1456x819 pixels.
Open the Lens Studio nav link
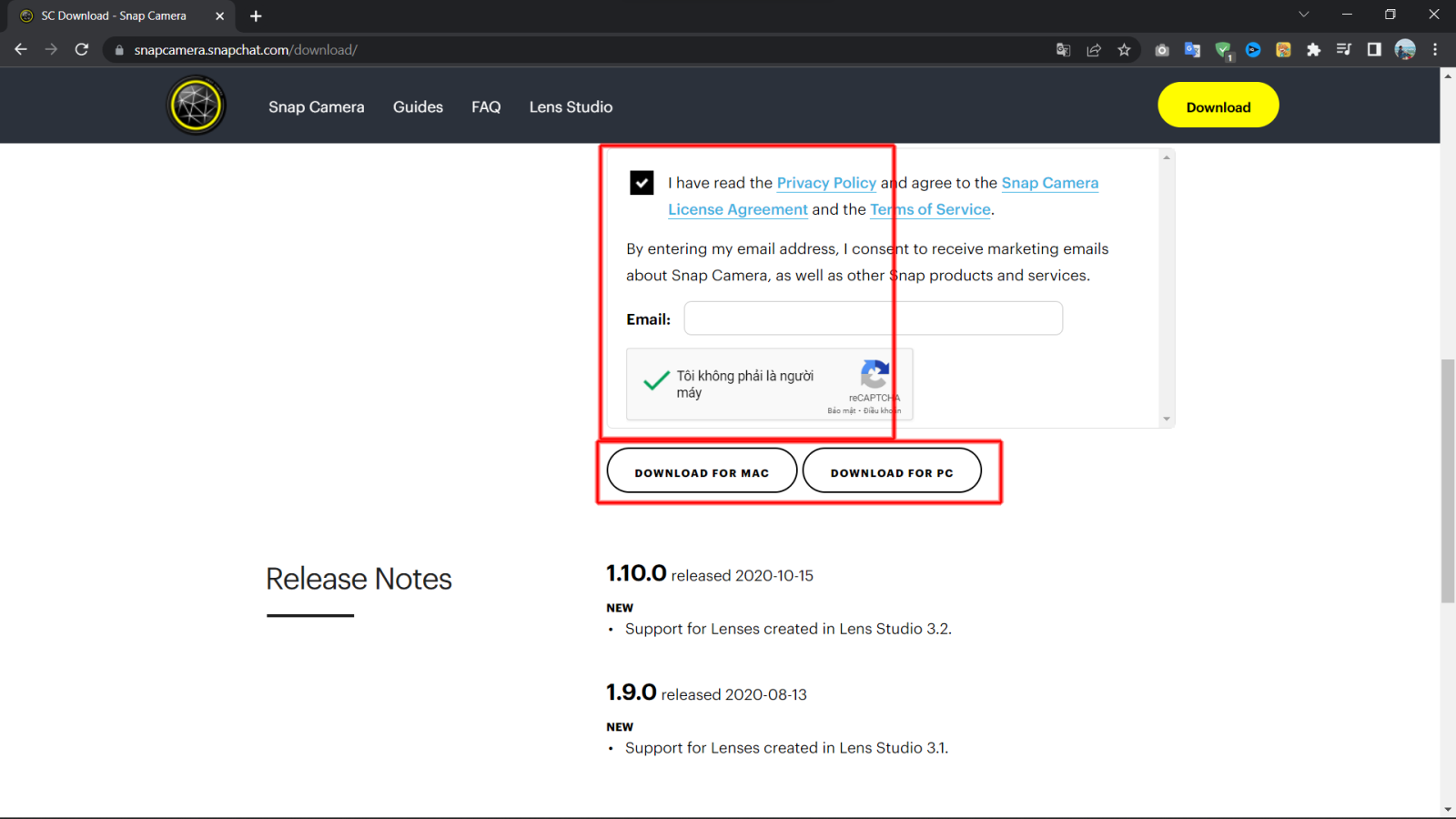(571, 106)
